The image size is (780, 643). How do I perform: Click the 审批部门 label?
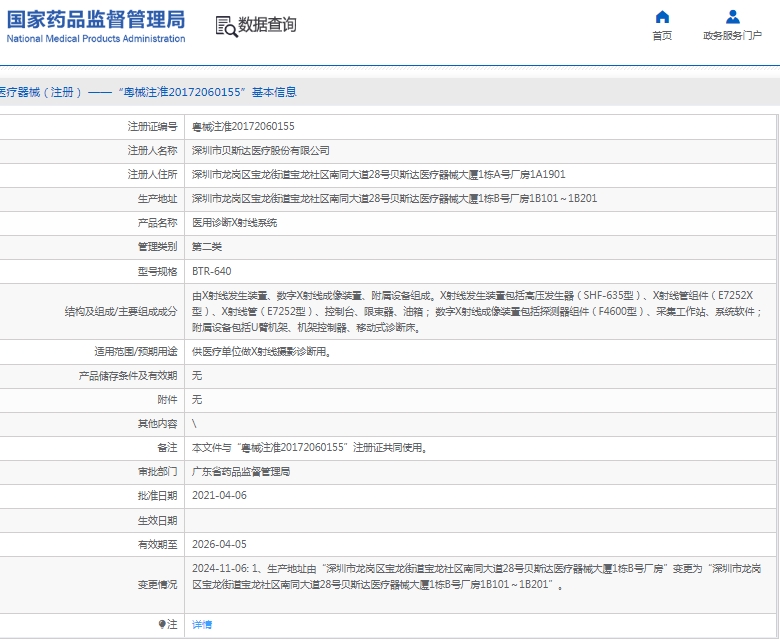(157, 471)
